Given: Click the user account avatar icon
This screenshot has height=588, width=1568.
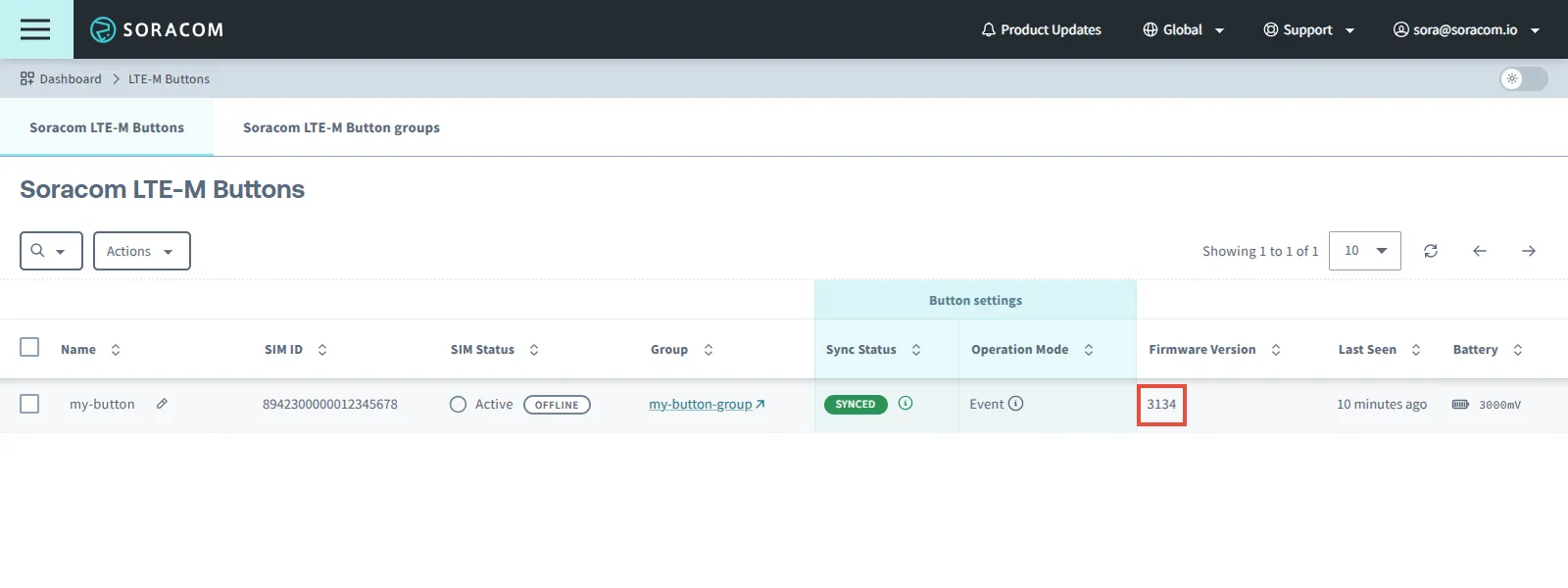Looking at the screenshot, I should [1401, 29].
